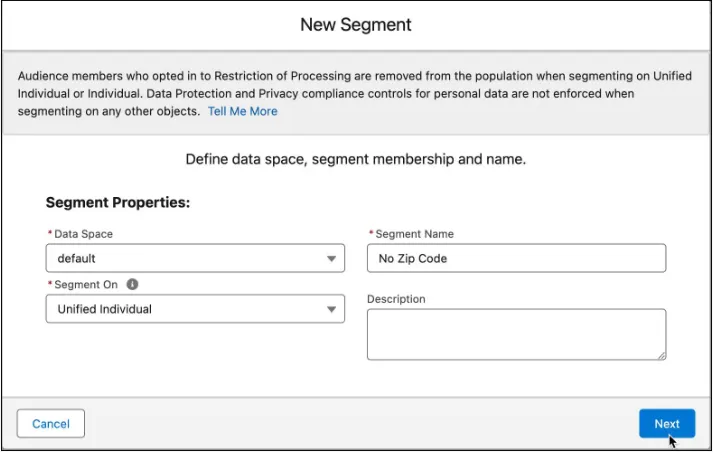Click the Restriction of Processing notice text

click(340, 93)
